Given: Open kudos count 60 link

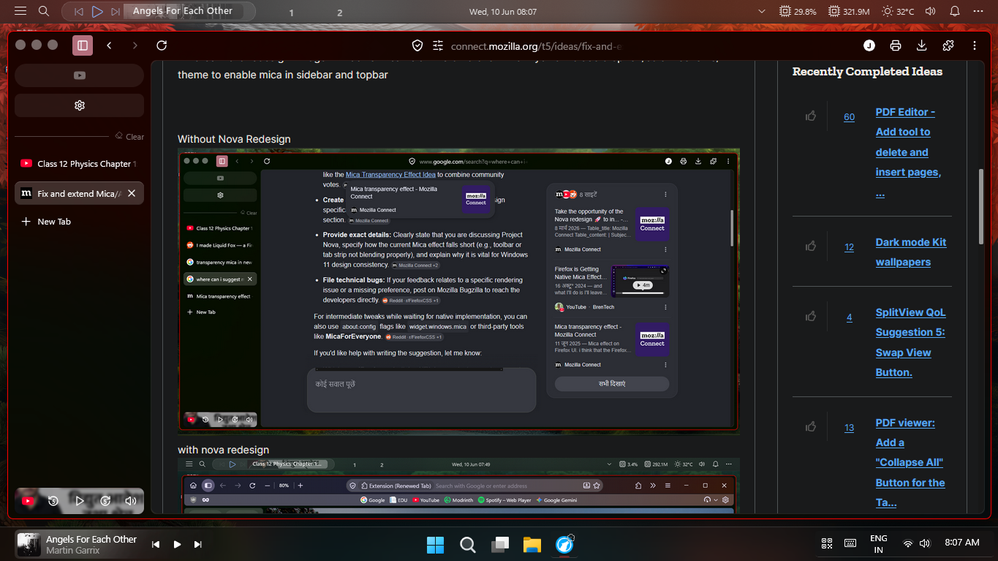Looking at the screenshot, I should 849,117.
